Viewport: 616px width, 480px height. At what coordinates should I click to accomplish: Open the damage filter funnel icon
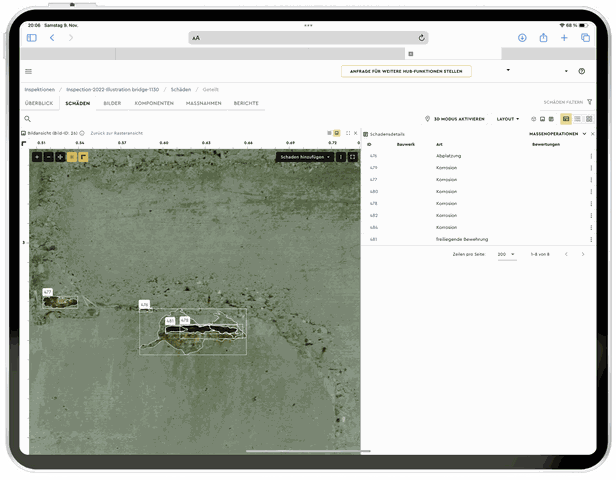tap(589, 102)
